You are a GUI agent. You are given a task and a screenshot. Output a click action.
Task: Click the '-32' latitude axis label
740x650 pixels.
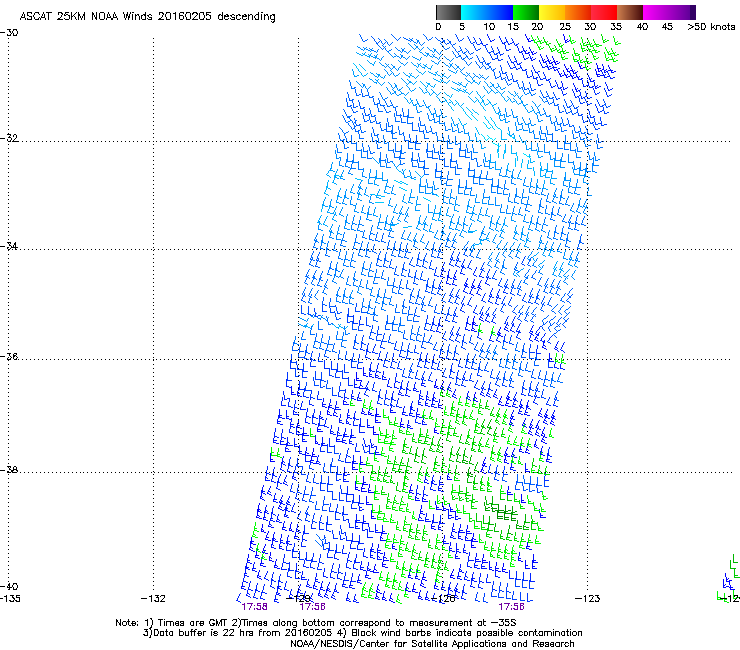9,138
